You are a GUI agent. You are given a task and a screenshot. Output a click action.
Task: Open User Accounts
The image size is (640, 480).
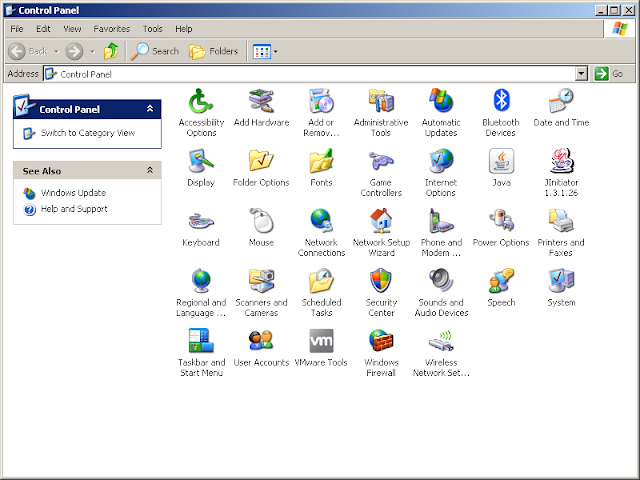click(261, 347)
